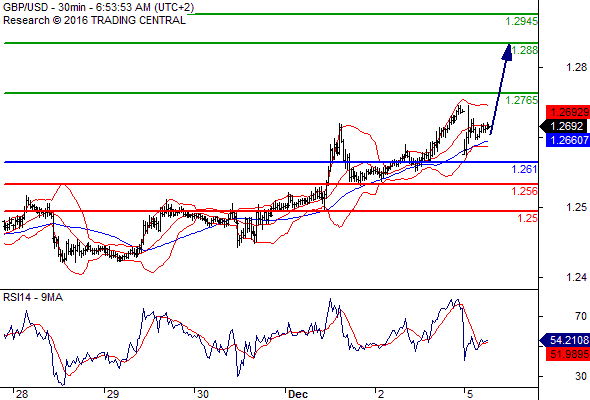Click the 29 date axis label
The height and width of the screenshot is (400, 590).
click(113, 394)
